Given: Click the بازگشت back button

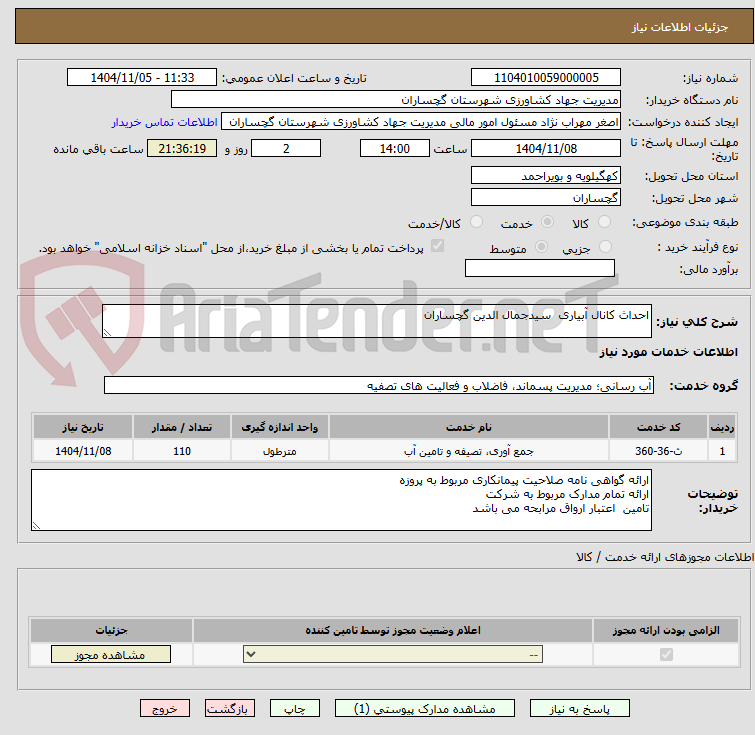Looking at the screenshot, I should 229,709.
